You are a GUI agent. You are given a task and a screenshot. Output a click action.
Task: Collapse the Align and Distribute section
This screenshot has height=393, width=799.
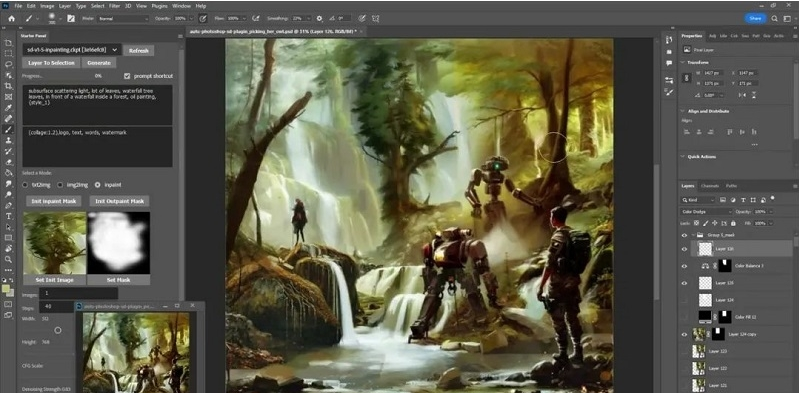(683, 111)
